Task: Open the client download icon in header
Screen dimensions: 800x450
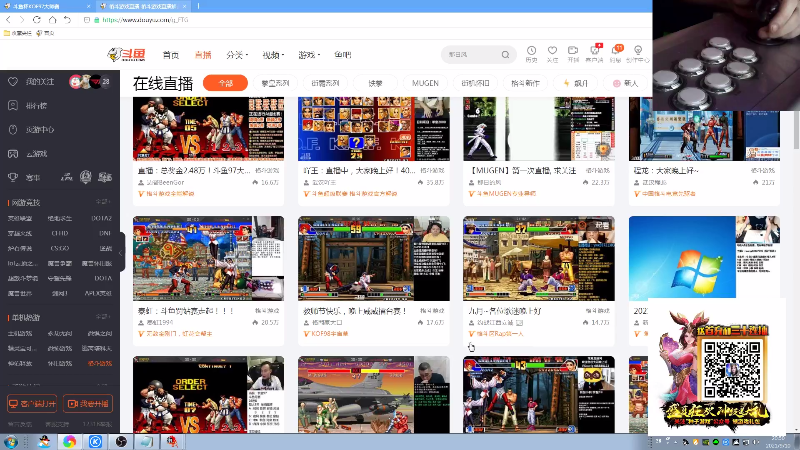Action: (x=594, y=51)
